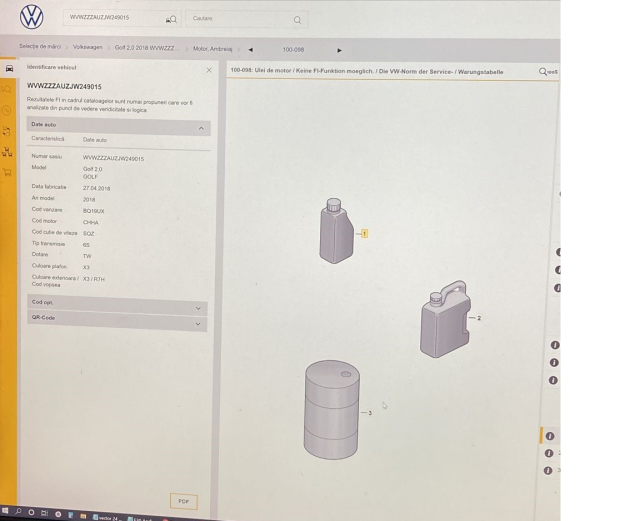Select part number 1 oil bottle callout
The width and height of the screenshot is (640, 521).
(364, 233)
